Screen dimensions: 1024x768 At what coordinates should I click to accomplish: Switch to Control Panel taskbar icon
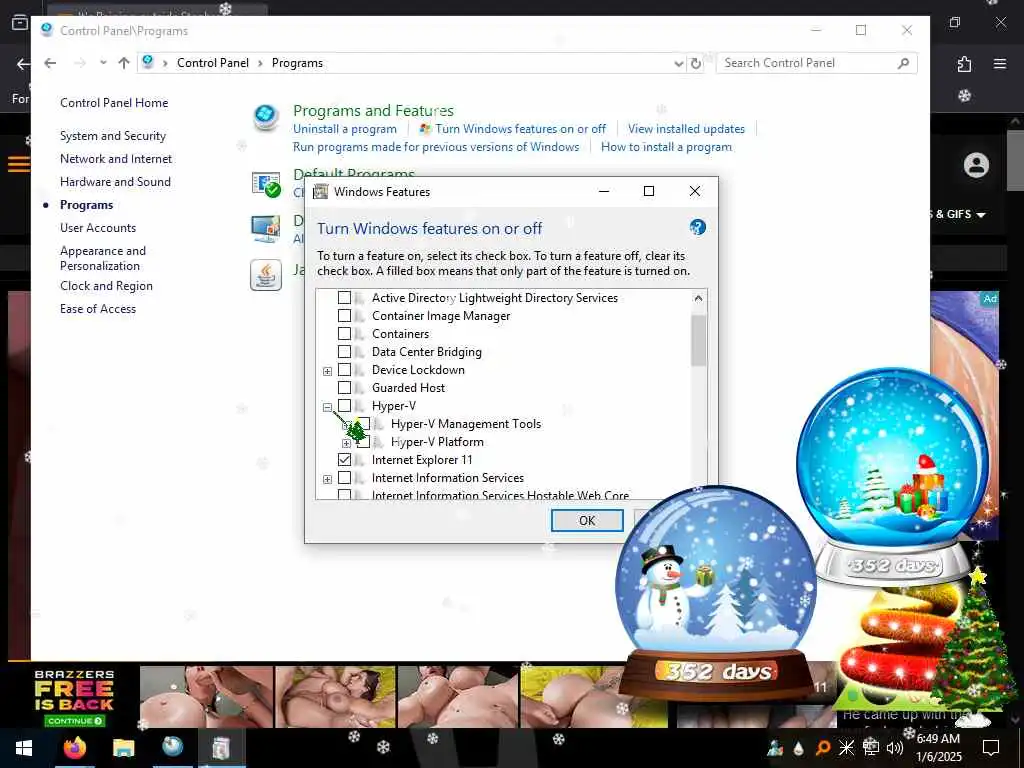172,747
